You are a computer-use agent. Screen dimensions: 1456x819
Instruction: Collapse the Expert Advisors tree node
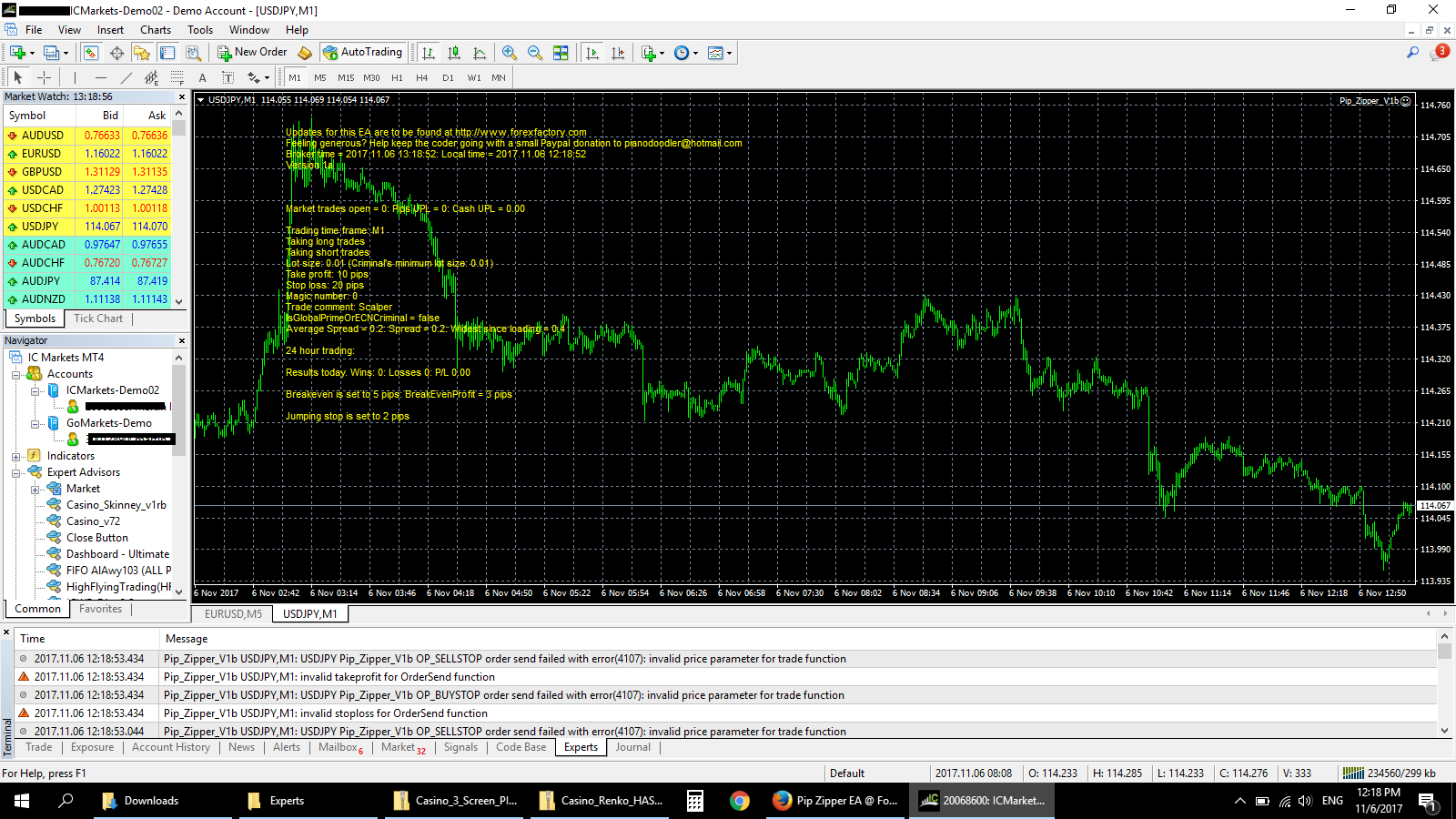tap(16, 472)
